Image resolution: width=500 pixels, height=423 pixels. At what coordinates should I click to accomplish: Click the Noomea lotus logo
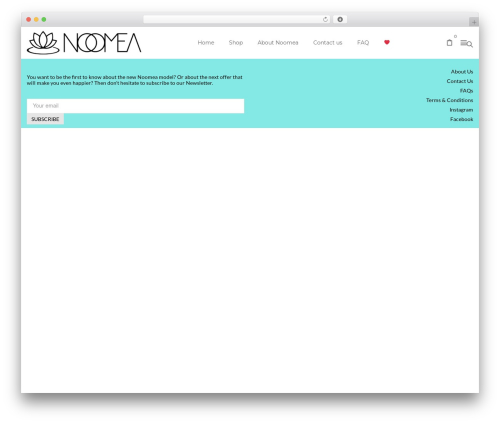[x=84, y=43]
